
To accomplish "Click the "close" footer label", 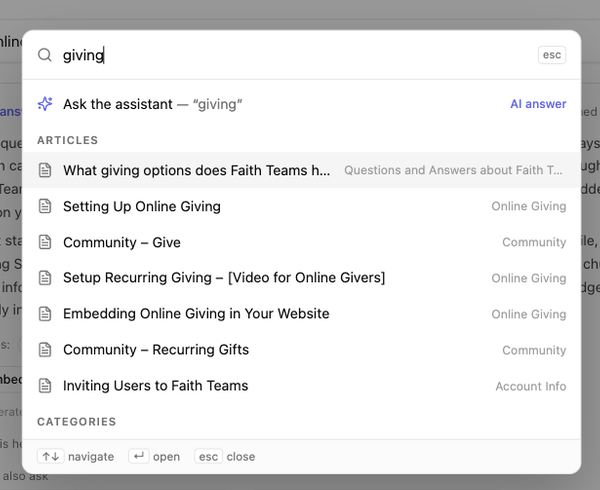I will 241,456.
